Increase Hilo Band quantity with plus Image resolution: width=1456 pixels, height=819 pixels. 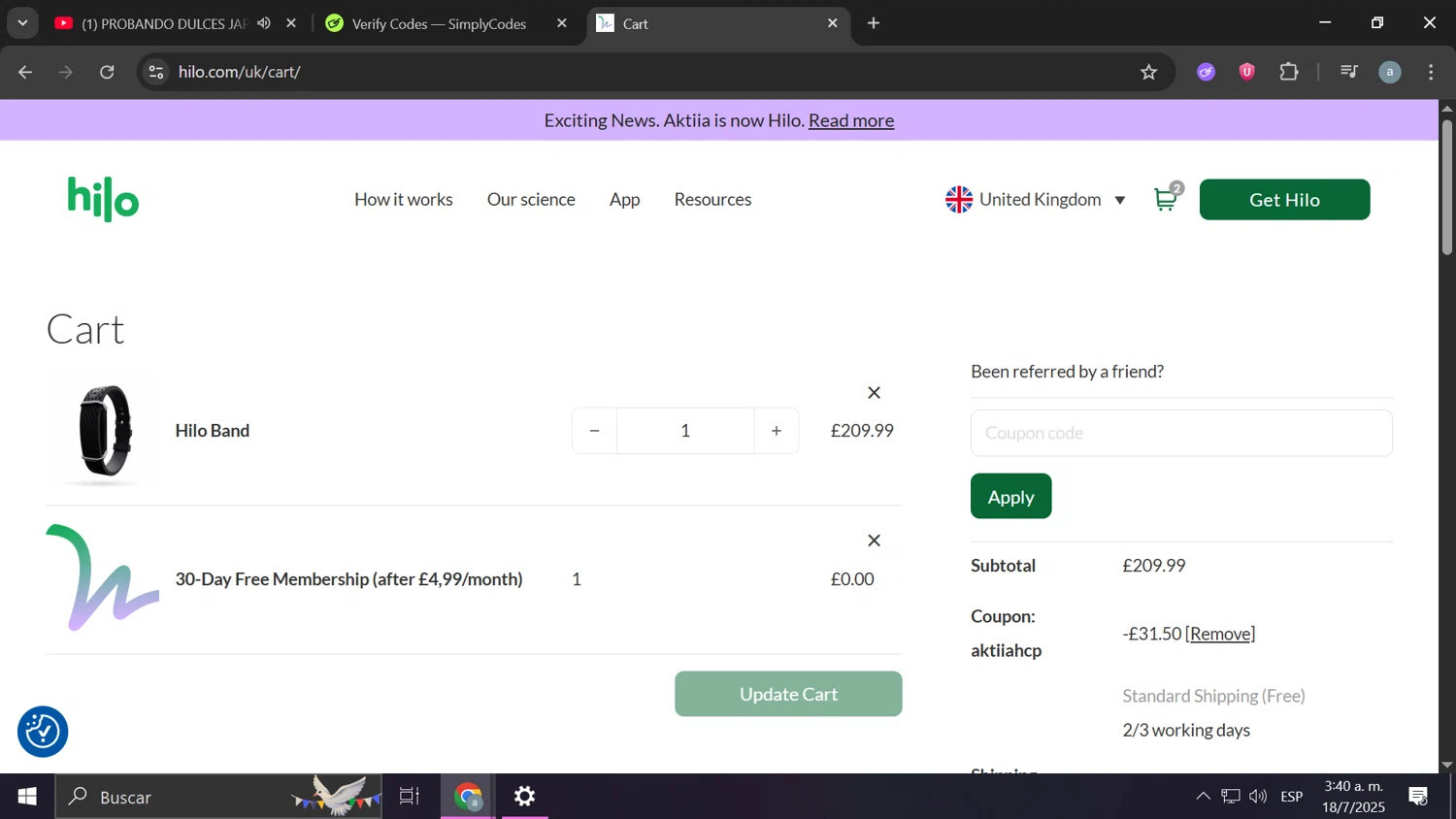click(777, 431)
